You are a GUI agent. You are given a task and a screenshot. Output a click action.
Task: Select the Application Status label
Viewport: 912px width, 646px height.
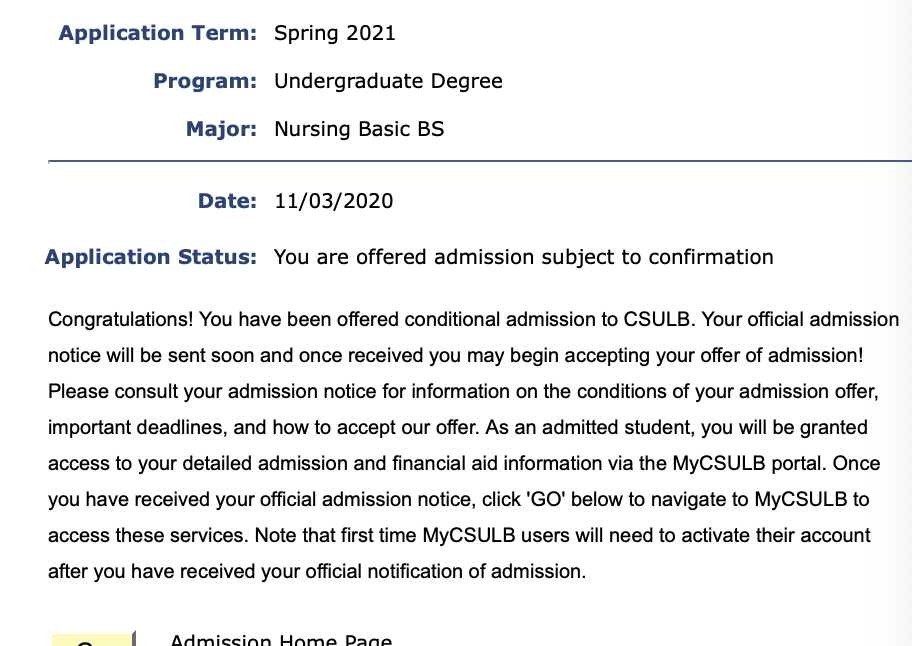point(151,257)
